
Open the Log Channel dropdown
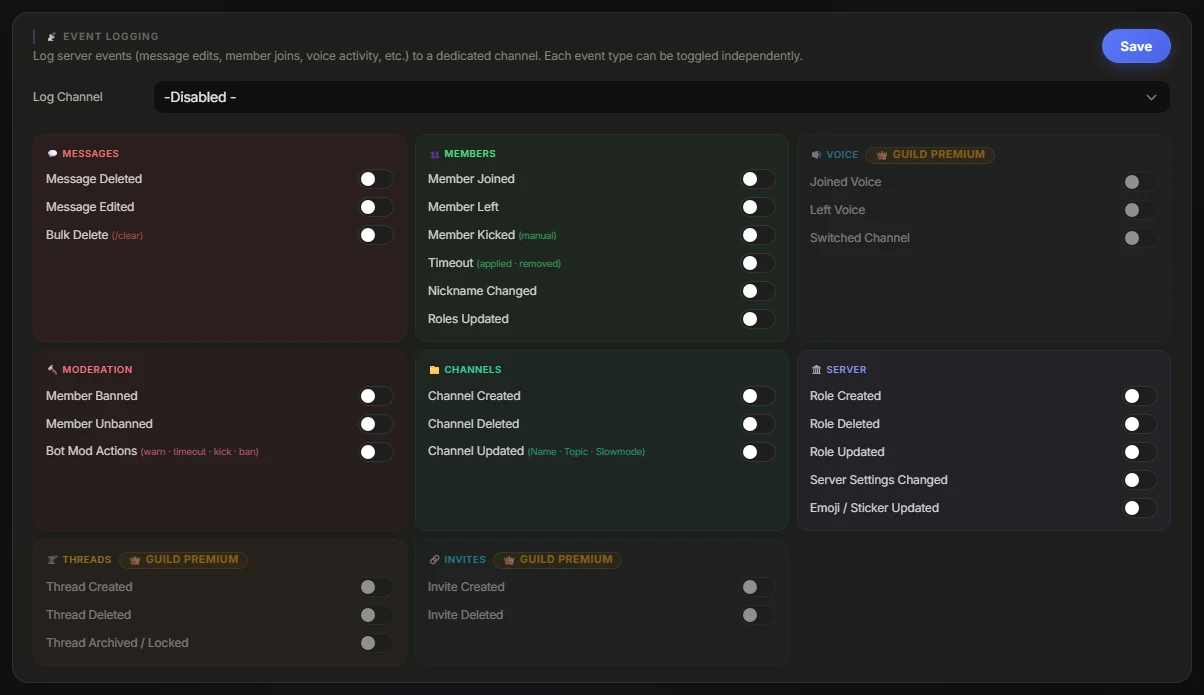tap(662, 97)
